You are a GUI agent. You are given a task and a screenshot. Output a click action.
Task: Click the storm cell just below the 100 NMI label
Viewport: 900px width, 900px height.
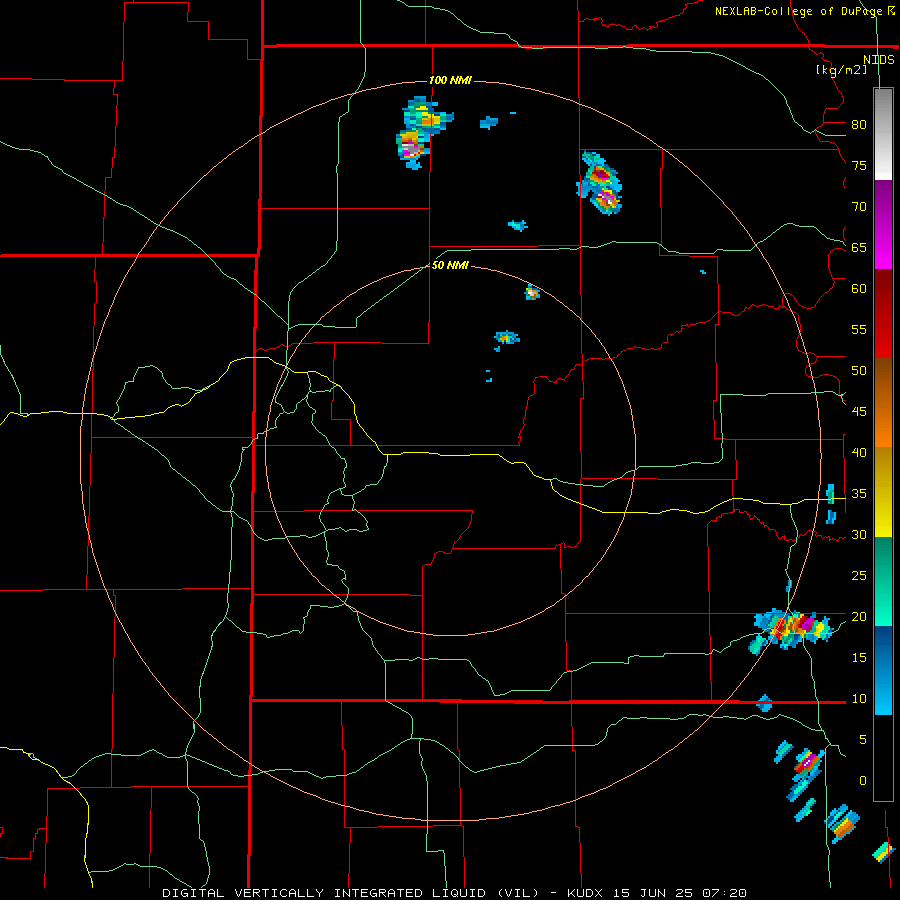tap(424, 132)
